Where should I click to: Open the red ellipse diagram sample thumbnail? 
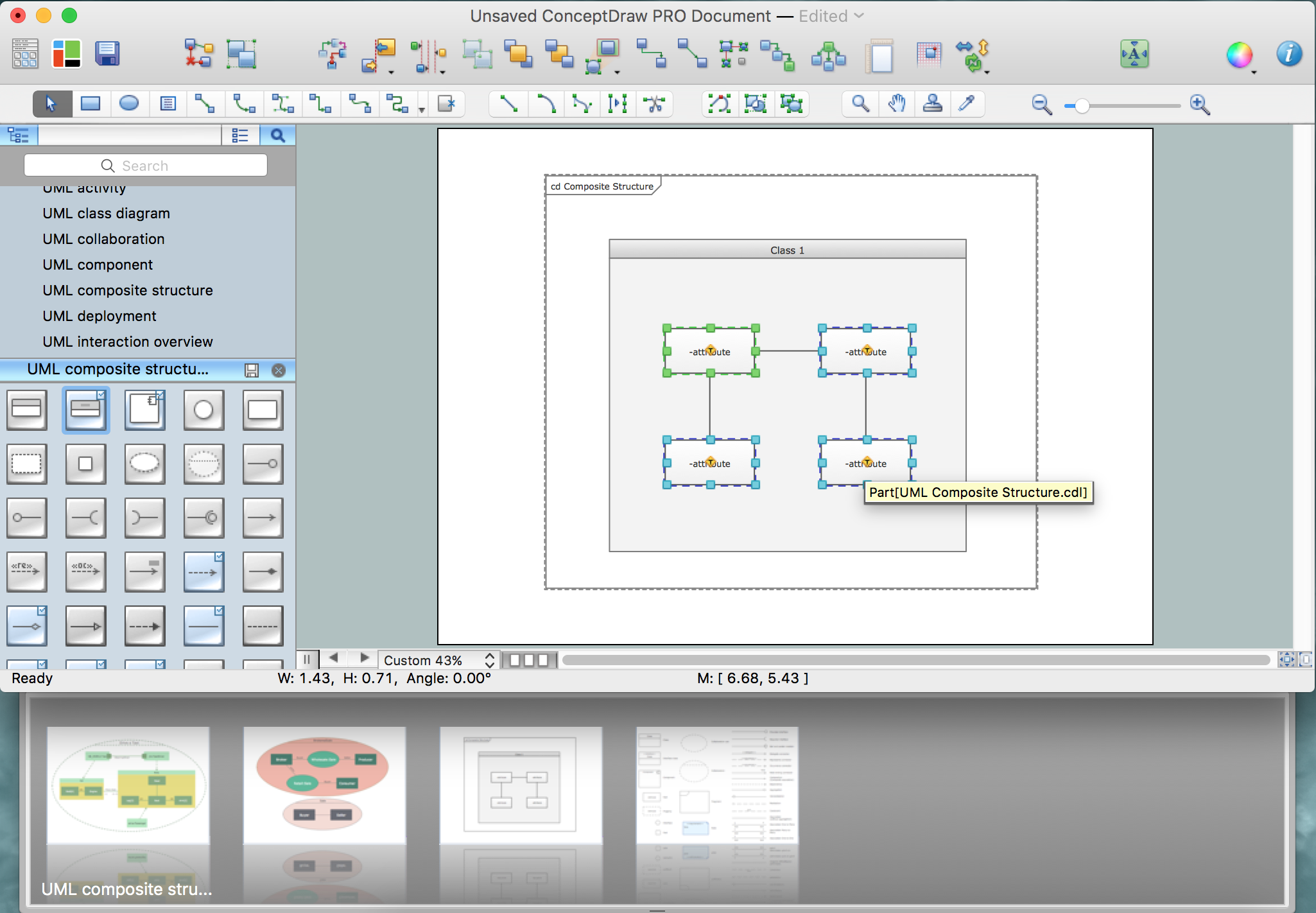click(325, 785)
